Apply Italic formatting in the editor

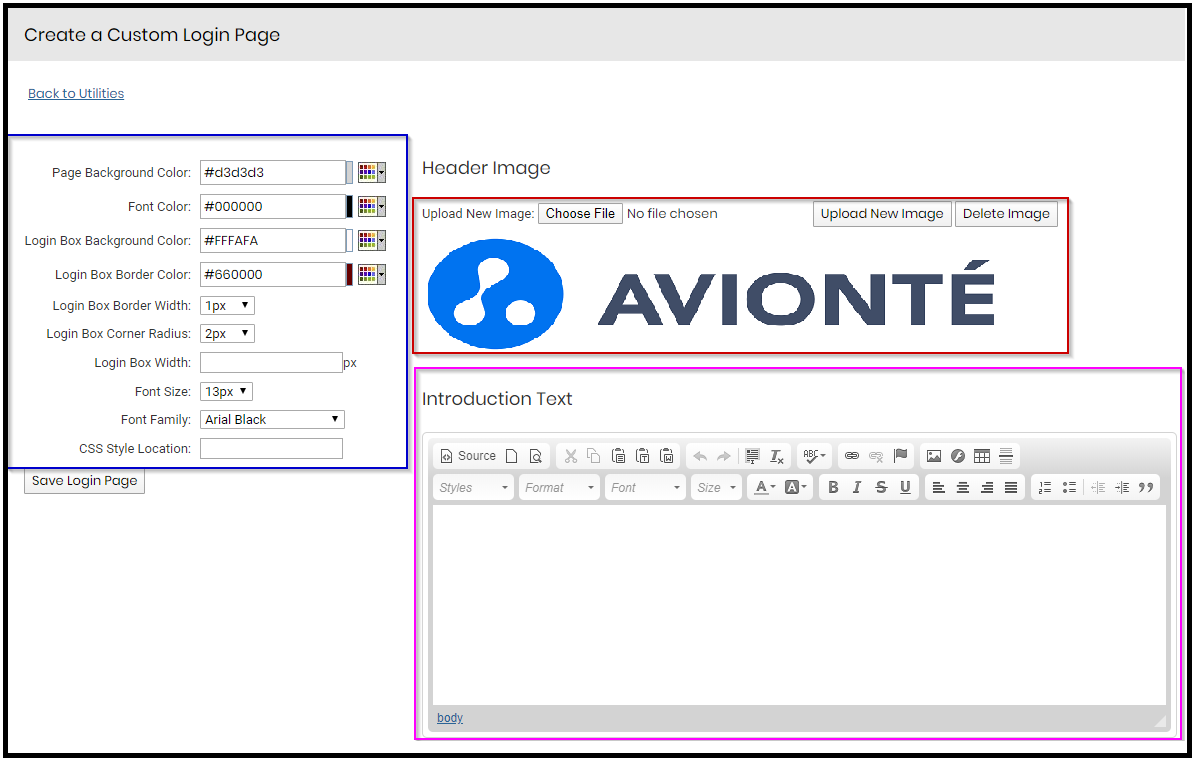click(857, 488)
